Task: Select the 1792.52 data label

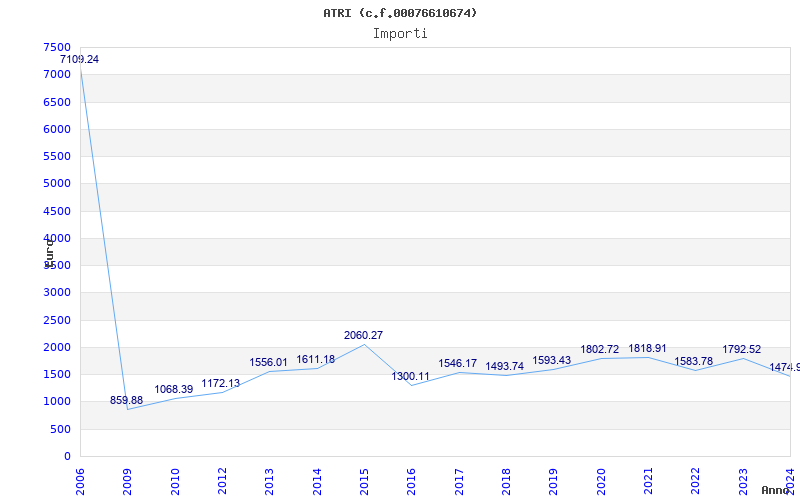Action: (741, 350)
